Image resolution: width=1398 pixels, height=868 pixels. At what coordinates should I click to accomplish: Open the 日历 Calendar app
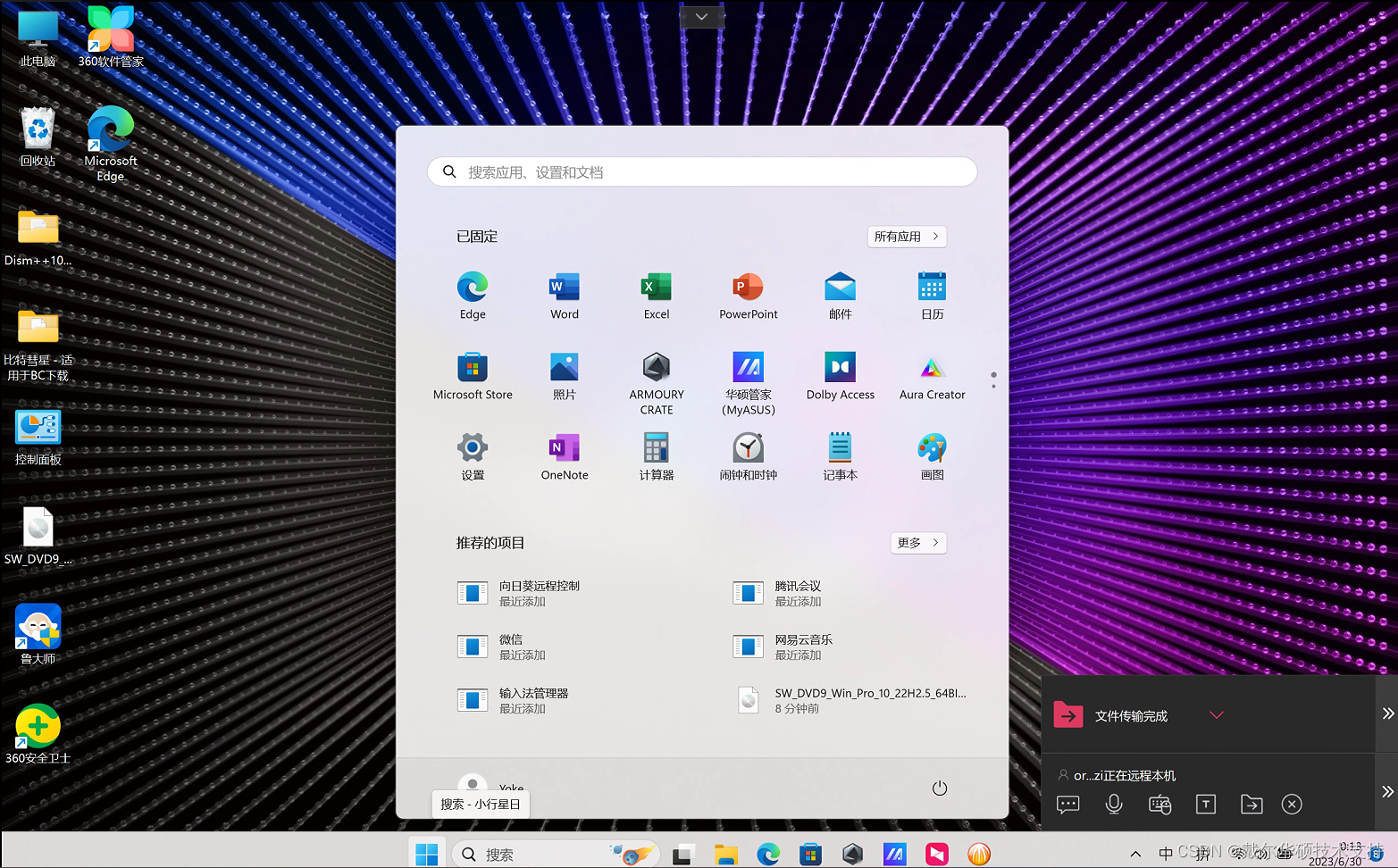tap(933, 296)
